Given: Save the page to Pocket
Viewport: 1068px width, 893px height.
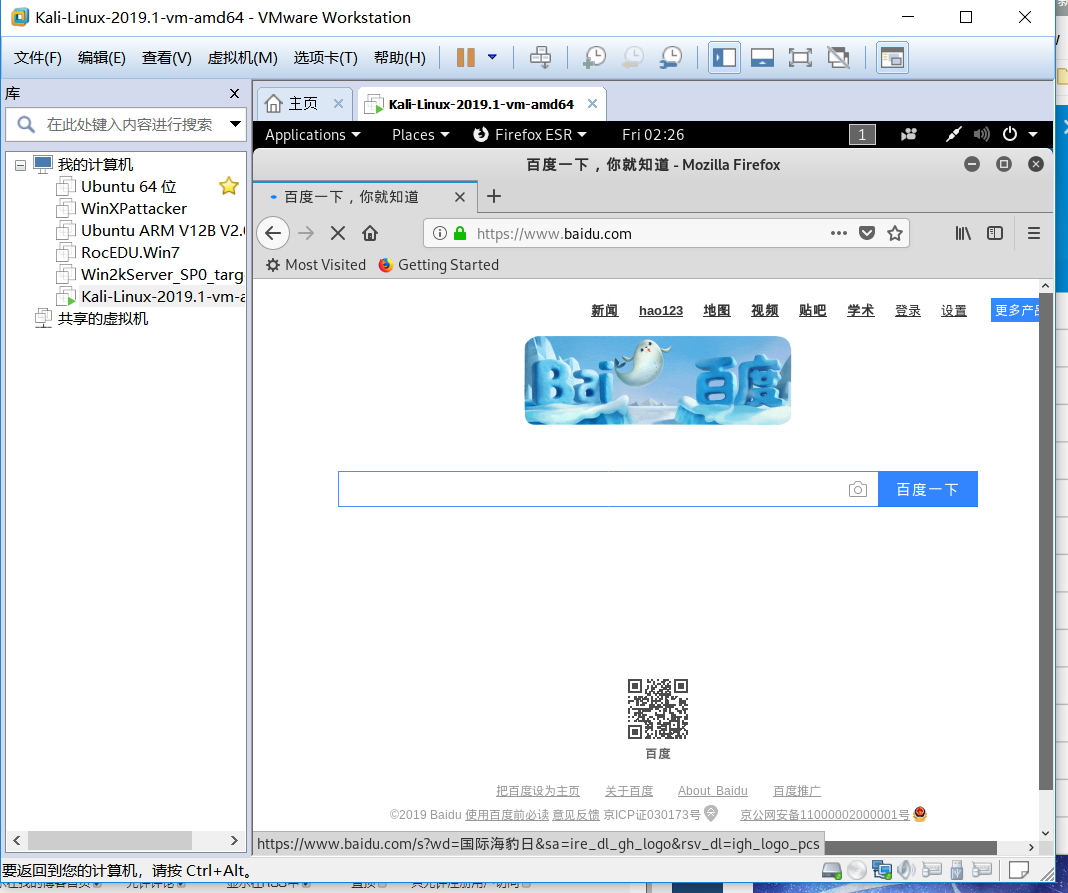Looking at the screenshot, I should (866, 234).
